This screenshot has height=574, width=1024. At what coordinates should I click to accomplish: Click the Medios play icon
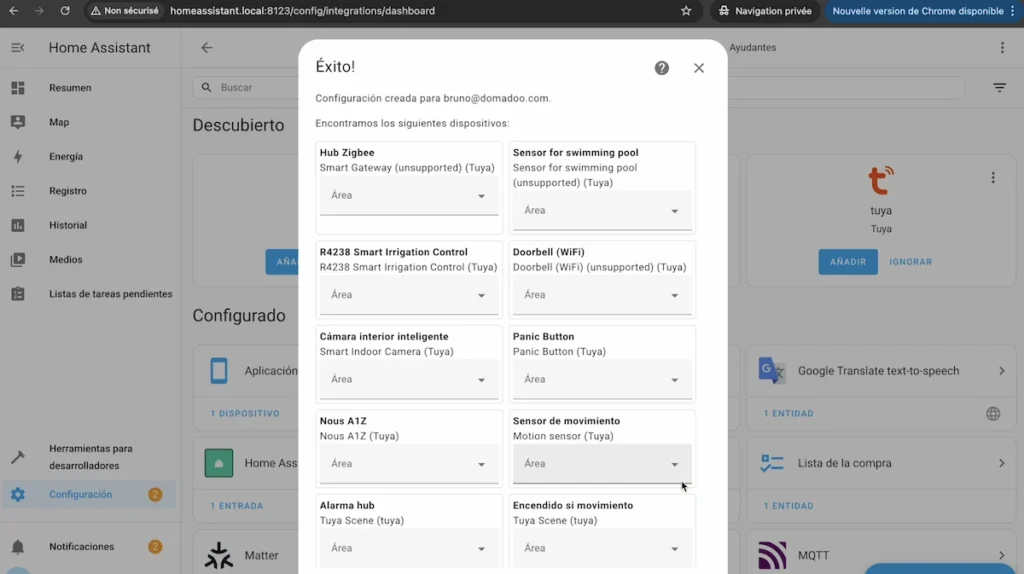tap(18, 259)
